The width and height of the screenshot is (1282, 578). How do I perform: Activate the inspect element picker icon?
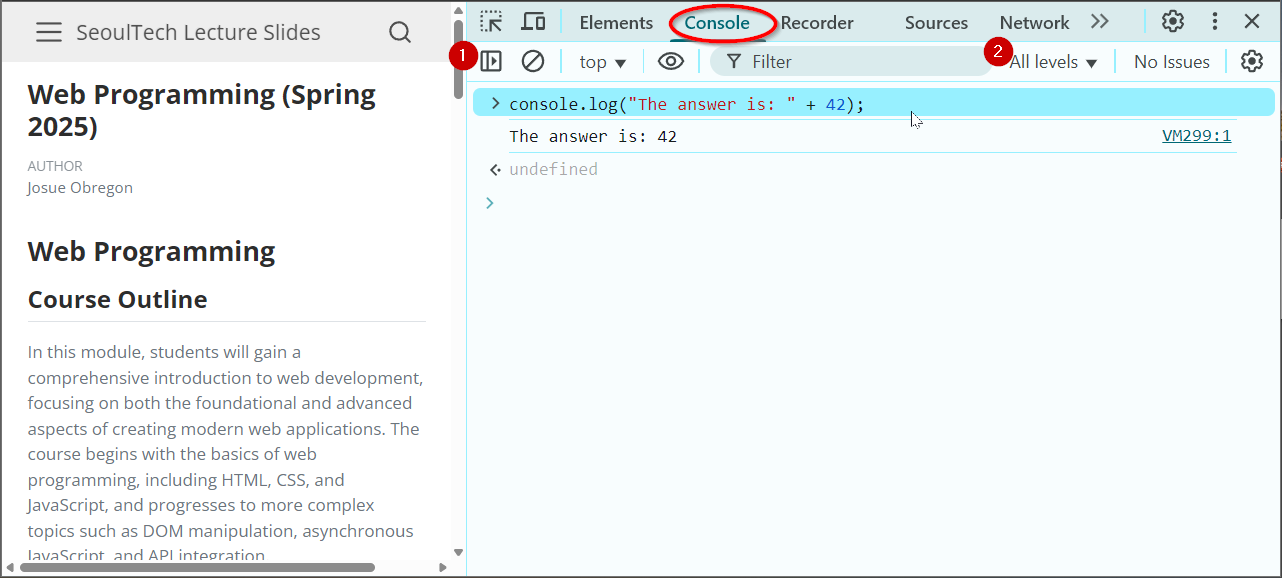click(x=491, y=22)
